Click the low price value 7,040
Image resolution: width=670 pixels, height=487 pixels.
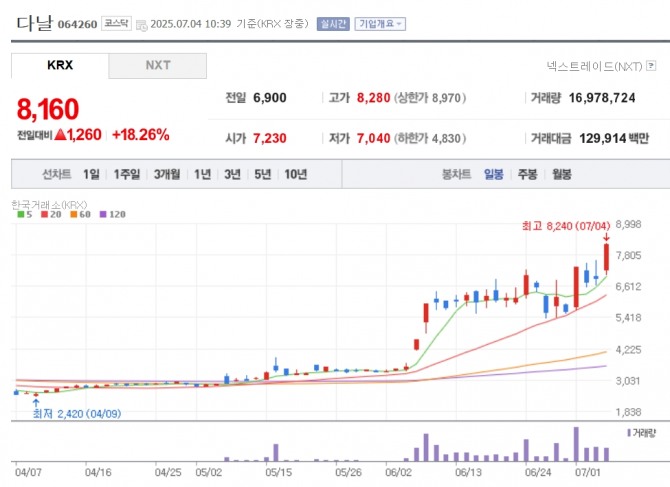pos(373,138)
